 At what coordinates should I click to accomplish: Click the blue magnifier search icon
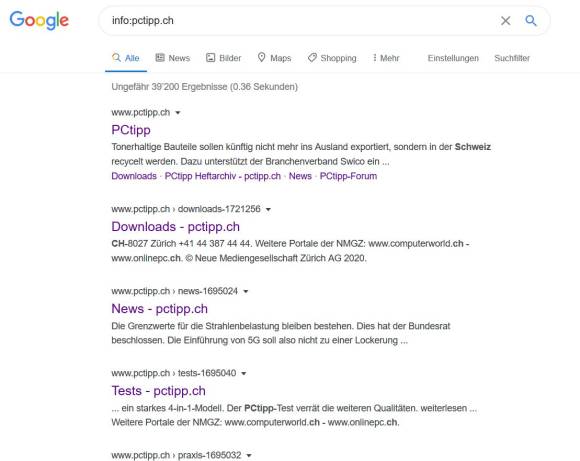point(531,20)
